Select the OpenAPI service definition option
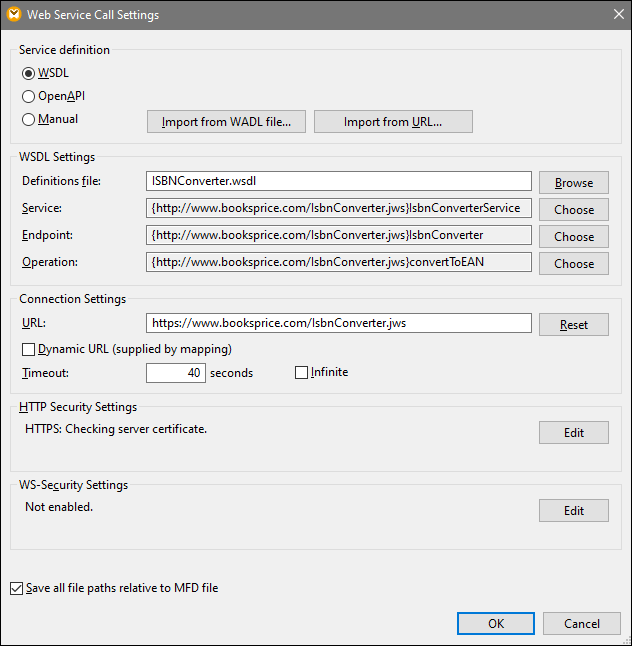Image resolution: width=632 pixels, height=646 pixels. pyautogui.click(x=29, y=96)
